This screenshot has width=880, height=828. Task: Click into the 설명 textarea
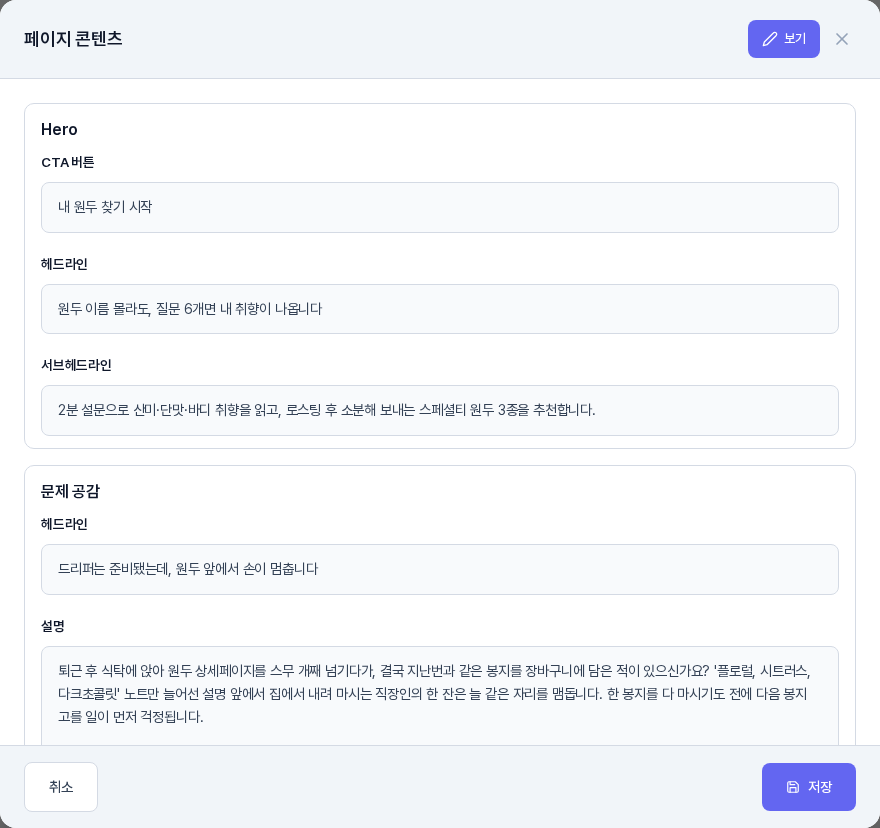[x=439, y=696]
